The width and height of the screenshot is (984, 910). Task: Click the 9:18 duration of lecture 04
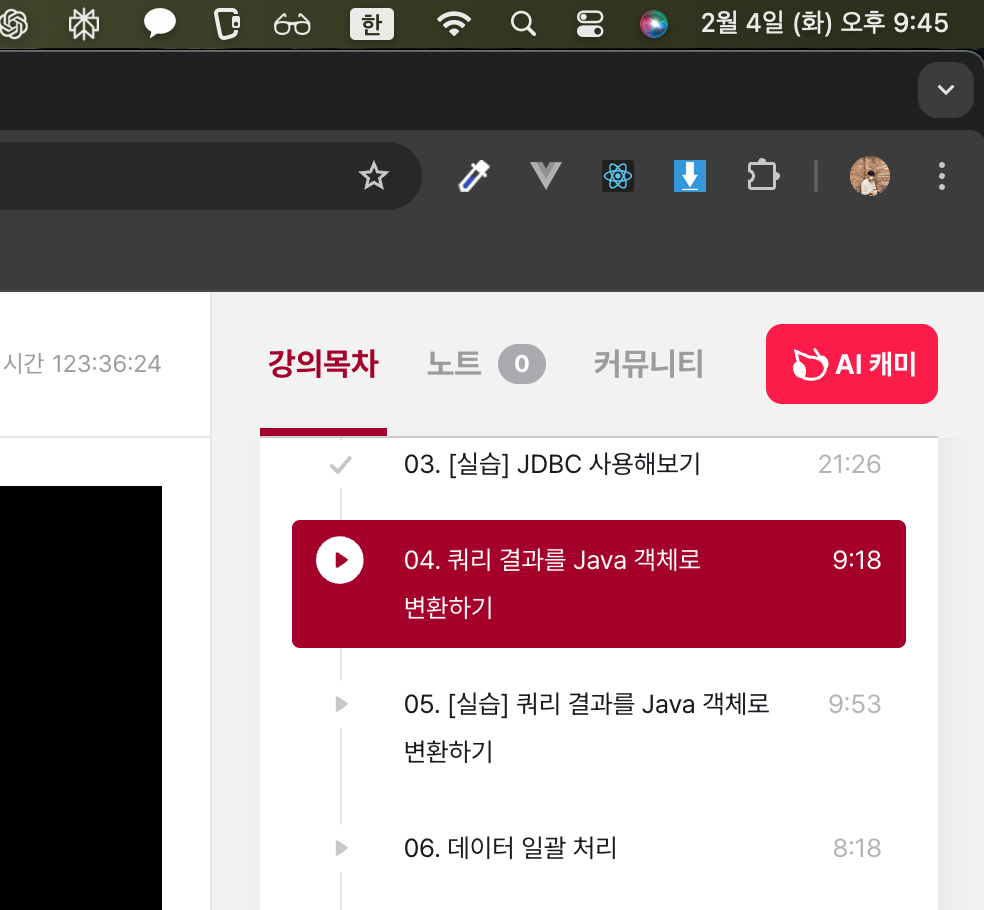pyautogui.click(x=857, y=560)
